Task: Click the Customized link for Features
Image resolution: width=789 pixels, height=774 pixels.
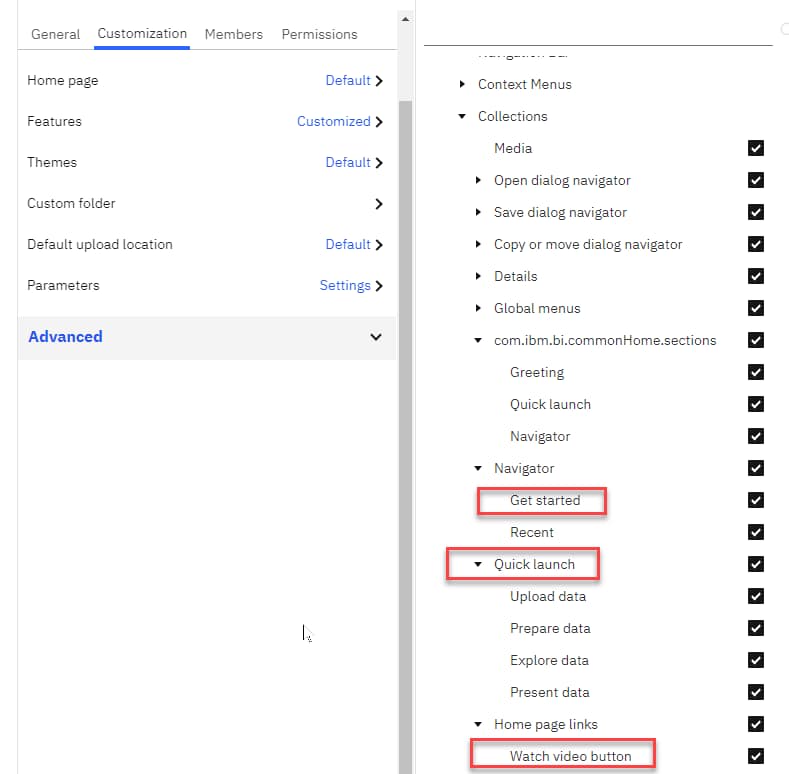Action: (333, 122)
